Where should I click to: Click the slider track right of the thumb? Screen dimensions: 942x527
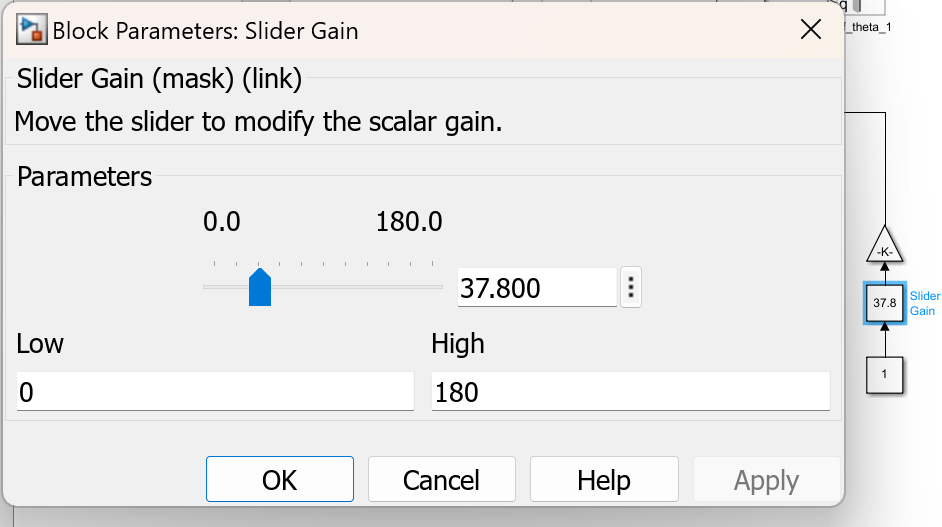click(360, 287)
